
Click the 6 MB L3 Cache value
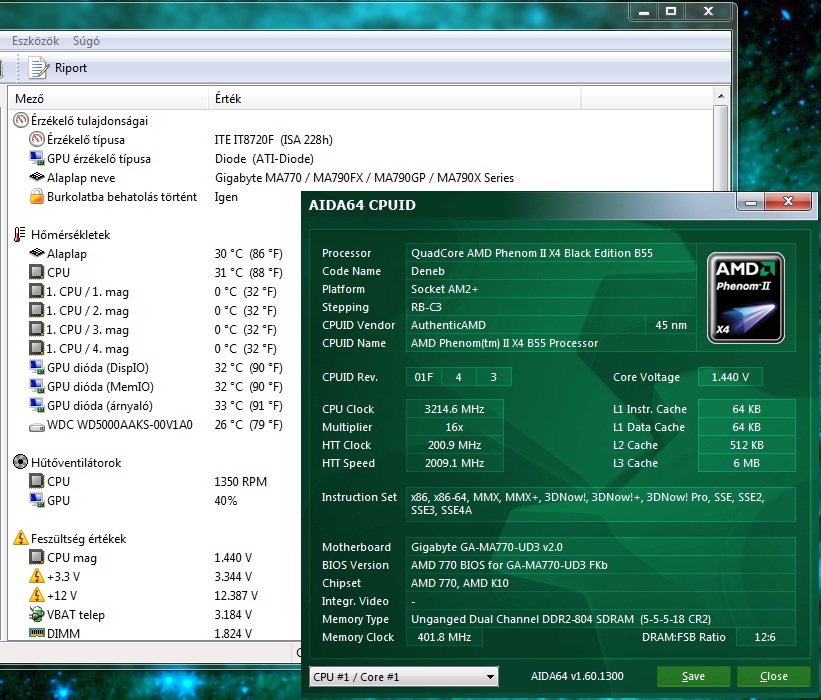(747, 463)
